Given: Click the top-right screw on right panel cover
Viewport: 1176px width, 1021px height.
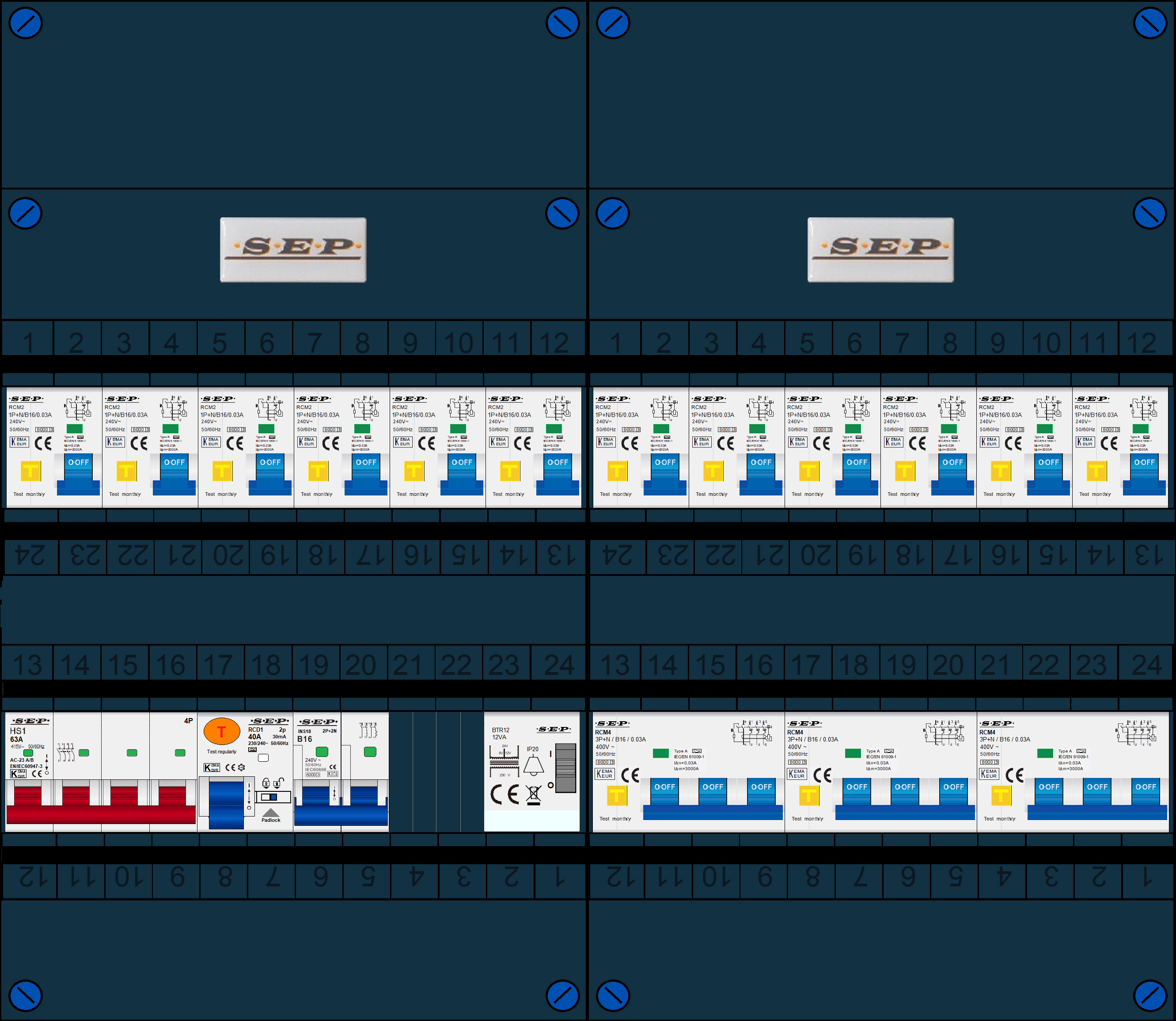Looking at the screenshot, I should point(1150,23).
